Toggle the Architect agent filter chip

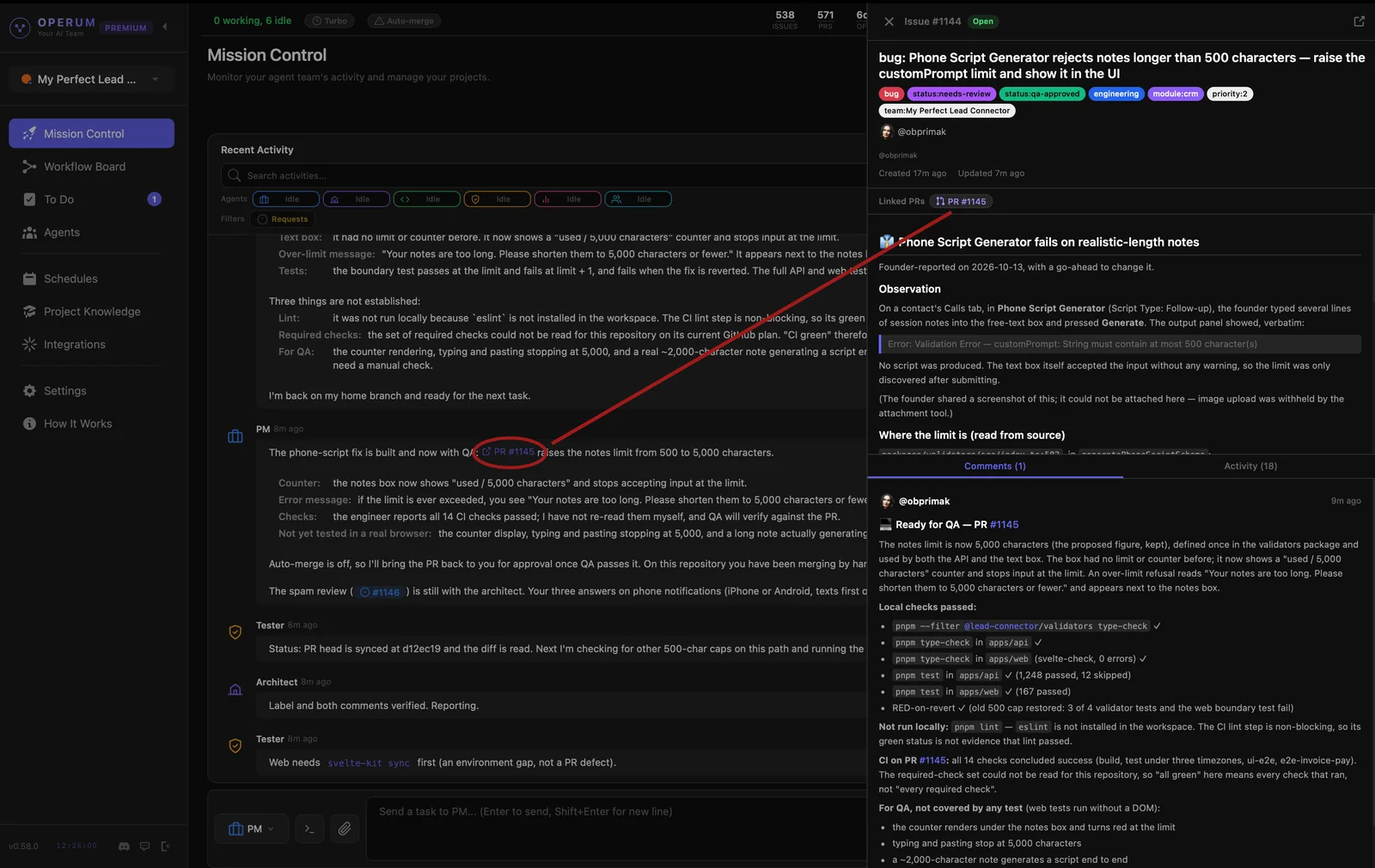(357, 199)
